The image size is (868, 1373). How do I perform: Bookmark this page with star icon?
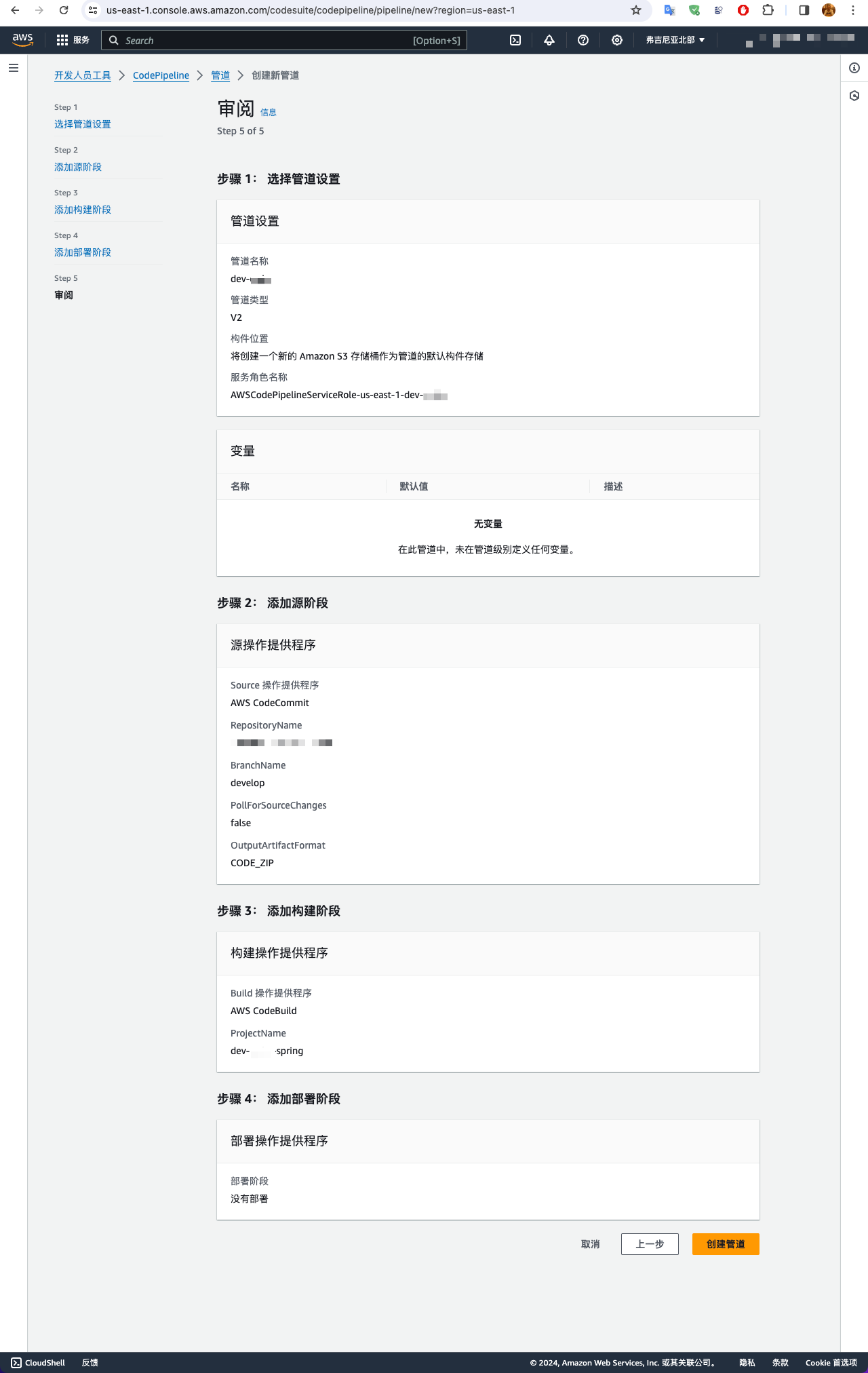[x=636, y=10]
